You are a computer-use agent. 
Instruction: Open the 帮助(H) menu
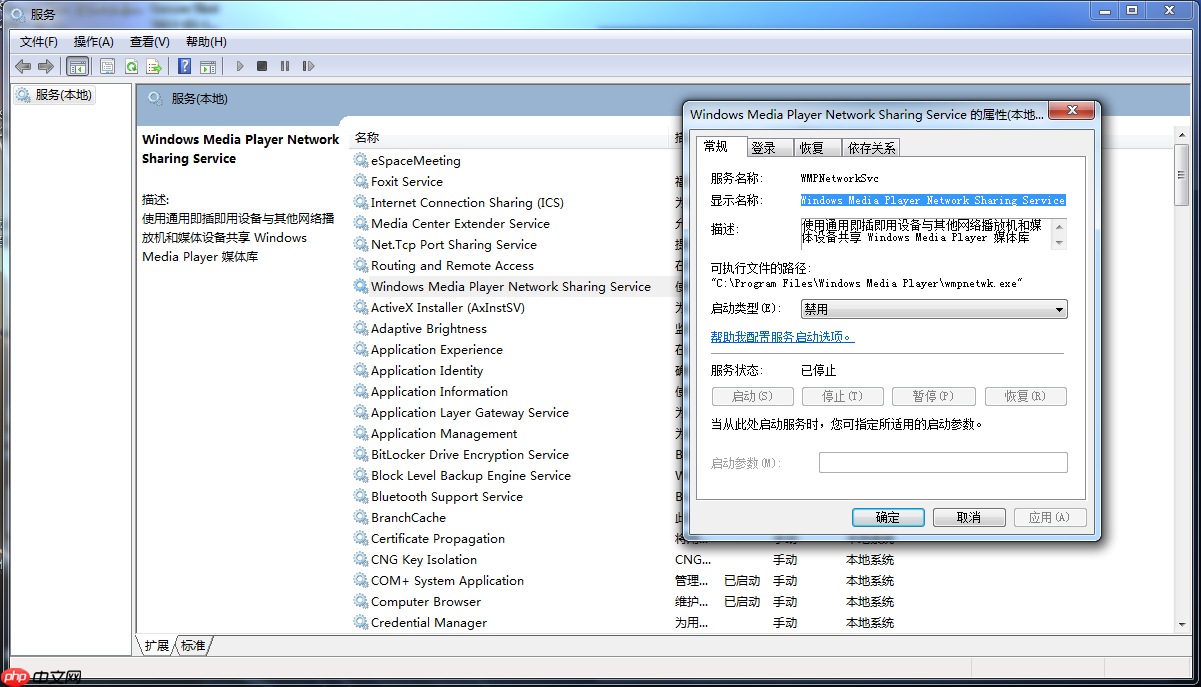click(206, 42)
